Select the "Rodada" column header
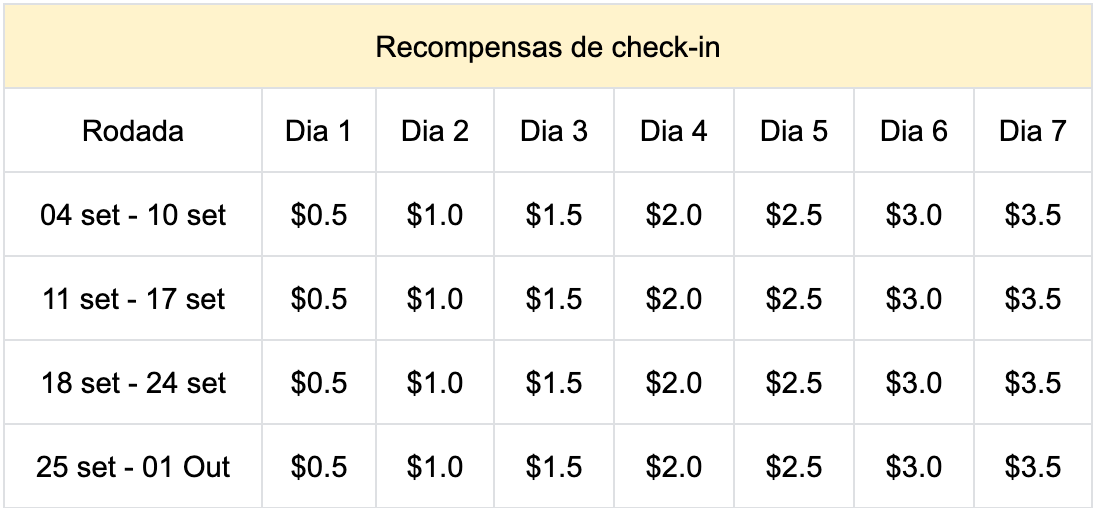1094x508 pixels. (x=133, y=131)
